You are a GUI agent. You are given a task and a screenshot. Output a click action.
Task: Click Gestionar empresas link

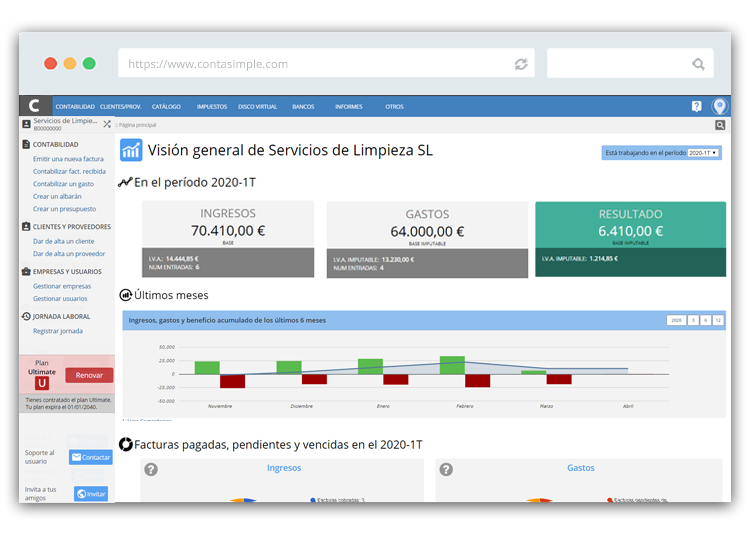point(62,286)
